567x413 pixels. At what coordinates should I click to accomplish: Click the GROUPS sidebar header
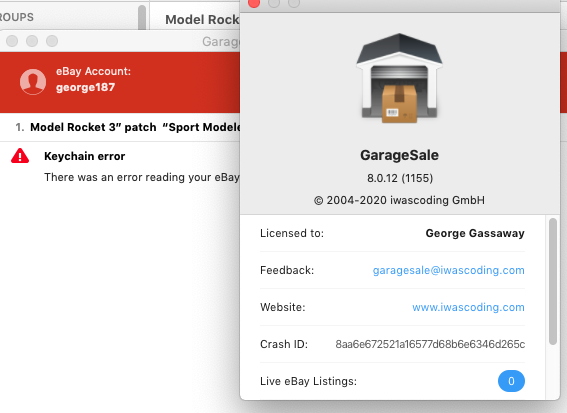pos(17,17)
